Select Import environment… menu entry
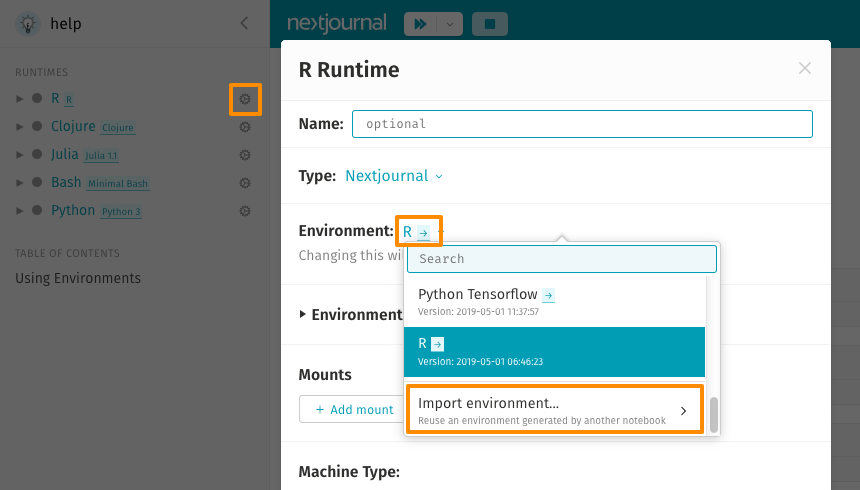 (555, 410)
